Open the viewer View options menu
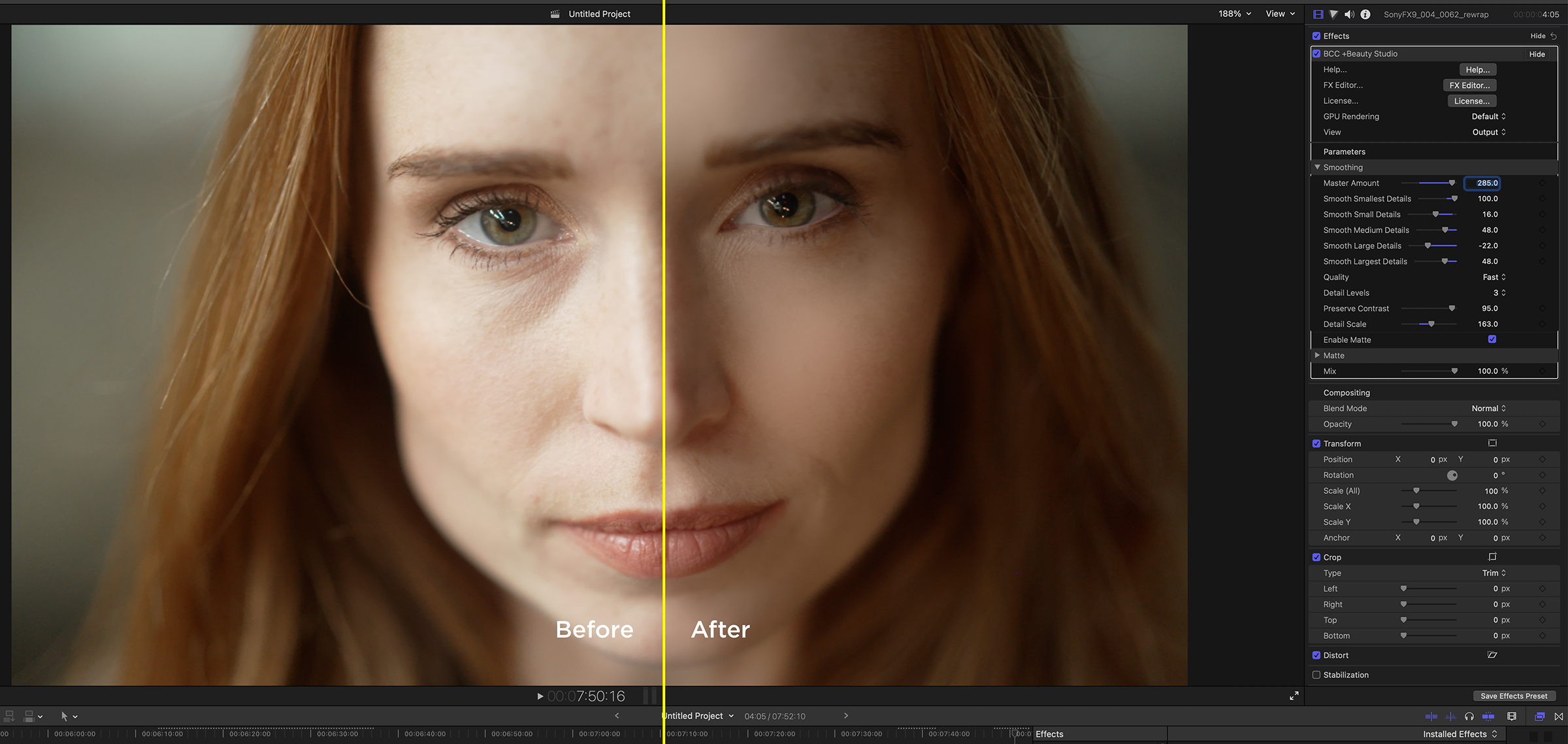Viewport: 1568px width, 744px height. (x=1280, y=14)
